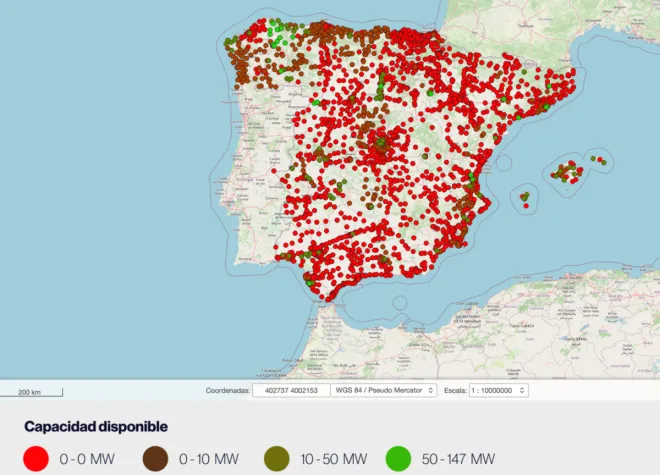The width and height of the screenshot is (660, 475).
Task: Click the '50 - 147 MW' legend text
Action: [459, 459]
